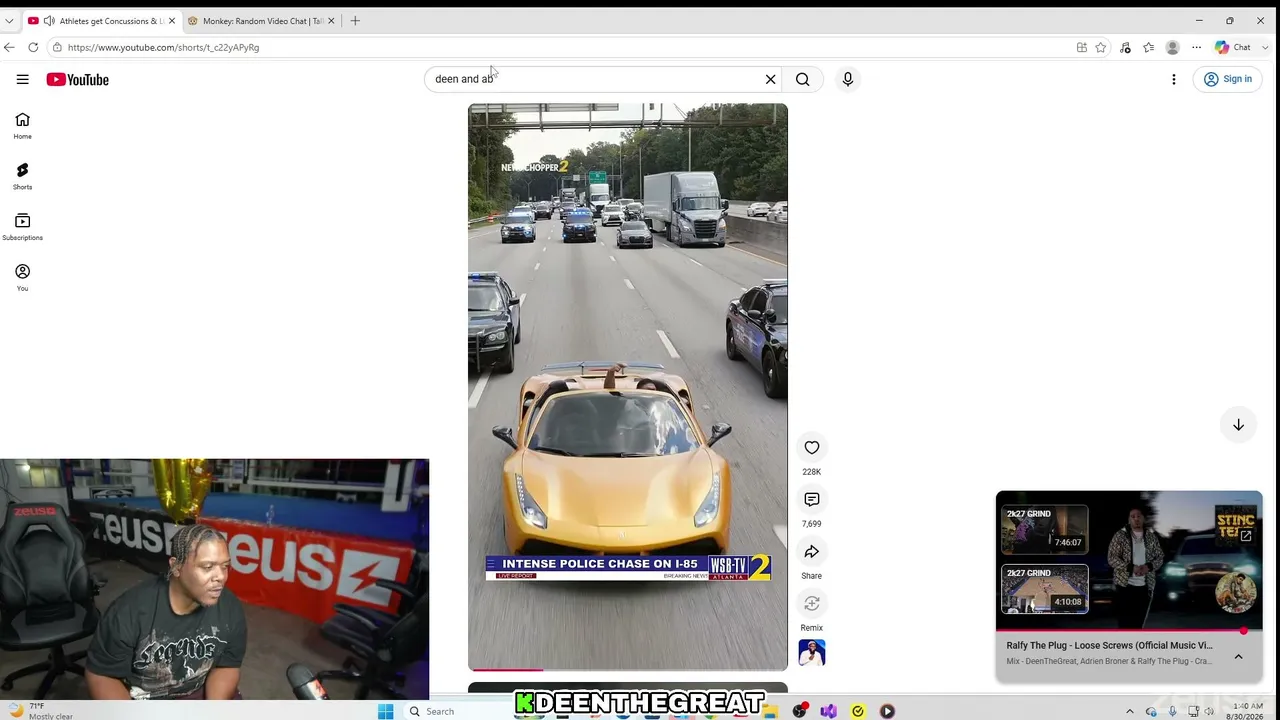Open Shorts in the YouTube sidebar
The height and width of the screenshot is (720, 1280).
click(x=22, y=176)
